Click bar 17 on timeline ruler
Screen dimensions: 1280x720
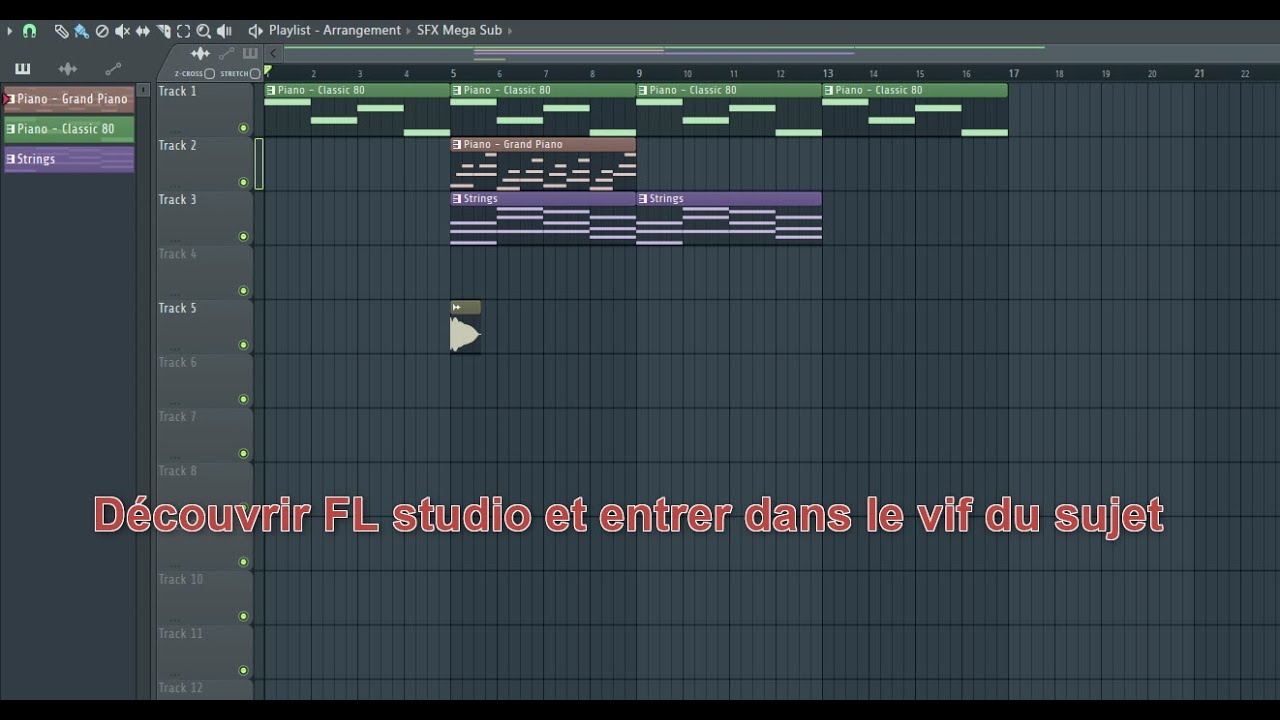click(1014, 74)
